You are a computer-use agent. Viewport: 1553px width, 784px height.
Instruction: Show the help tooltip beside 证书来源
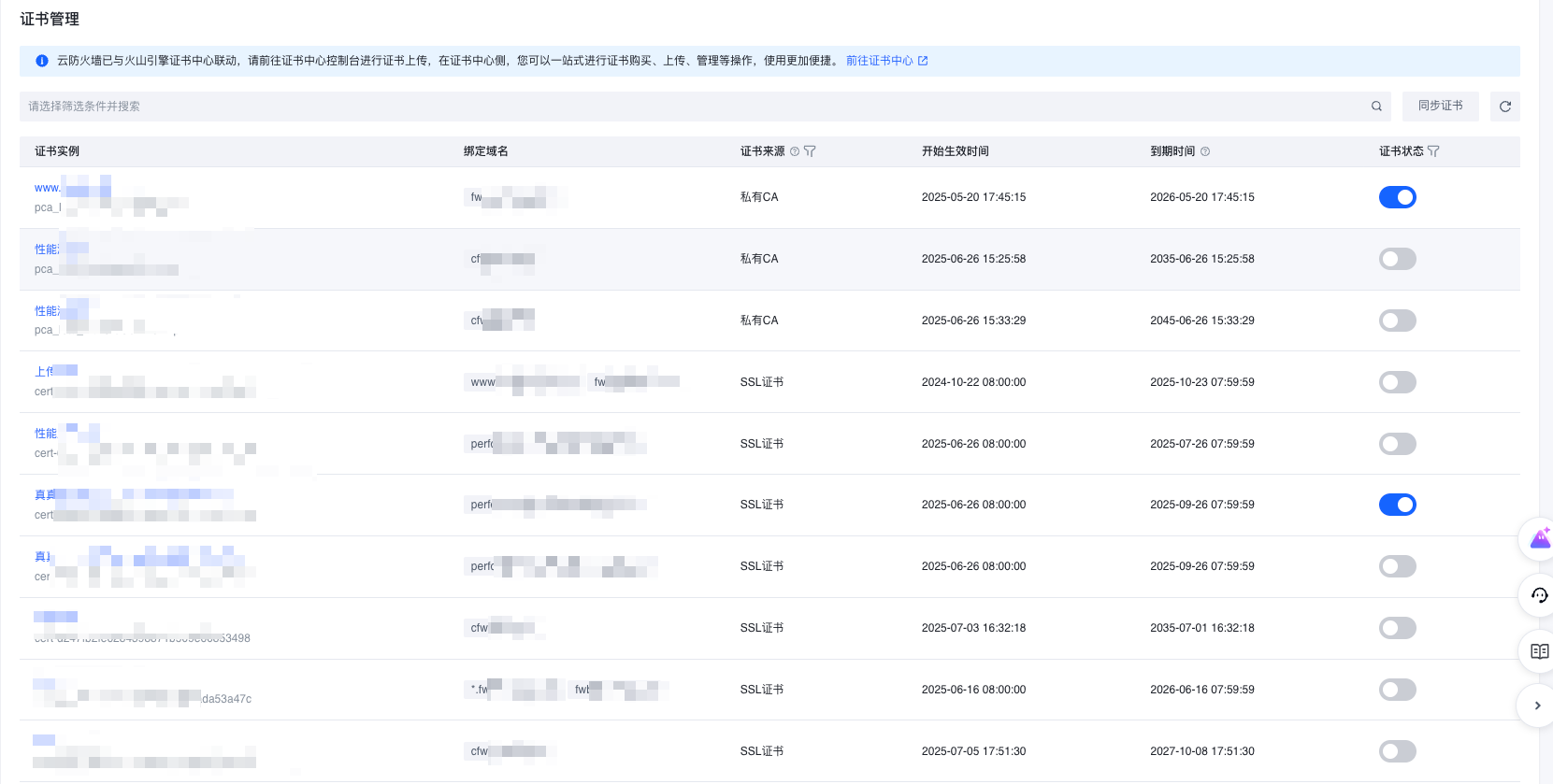pyautogui.click(x=795, y=151)
